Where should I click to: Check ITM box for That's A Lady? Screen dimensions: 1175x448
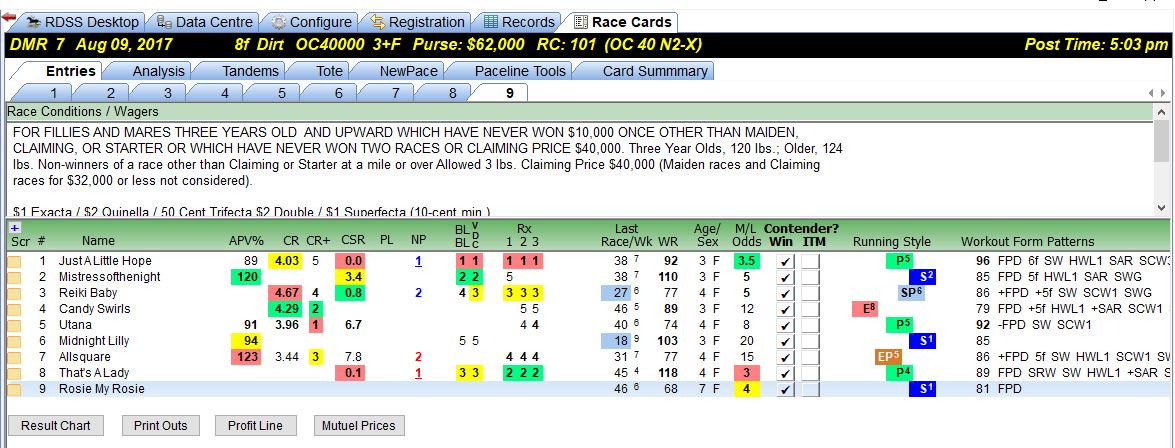click(x=810, y=373)
